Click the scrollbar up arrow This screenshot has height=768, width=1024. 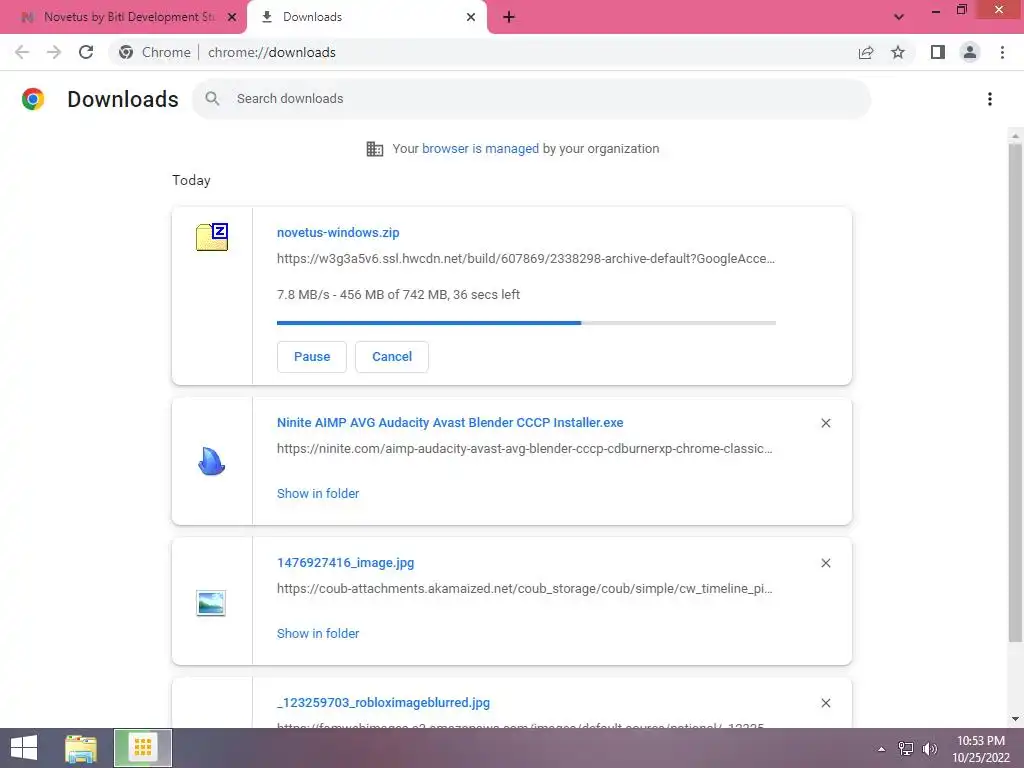click(1015, 135)
